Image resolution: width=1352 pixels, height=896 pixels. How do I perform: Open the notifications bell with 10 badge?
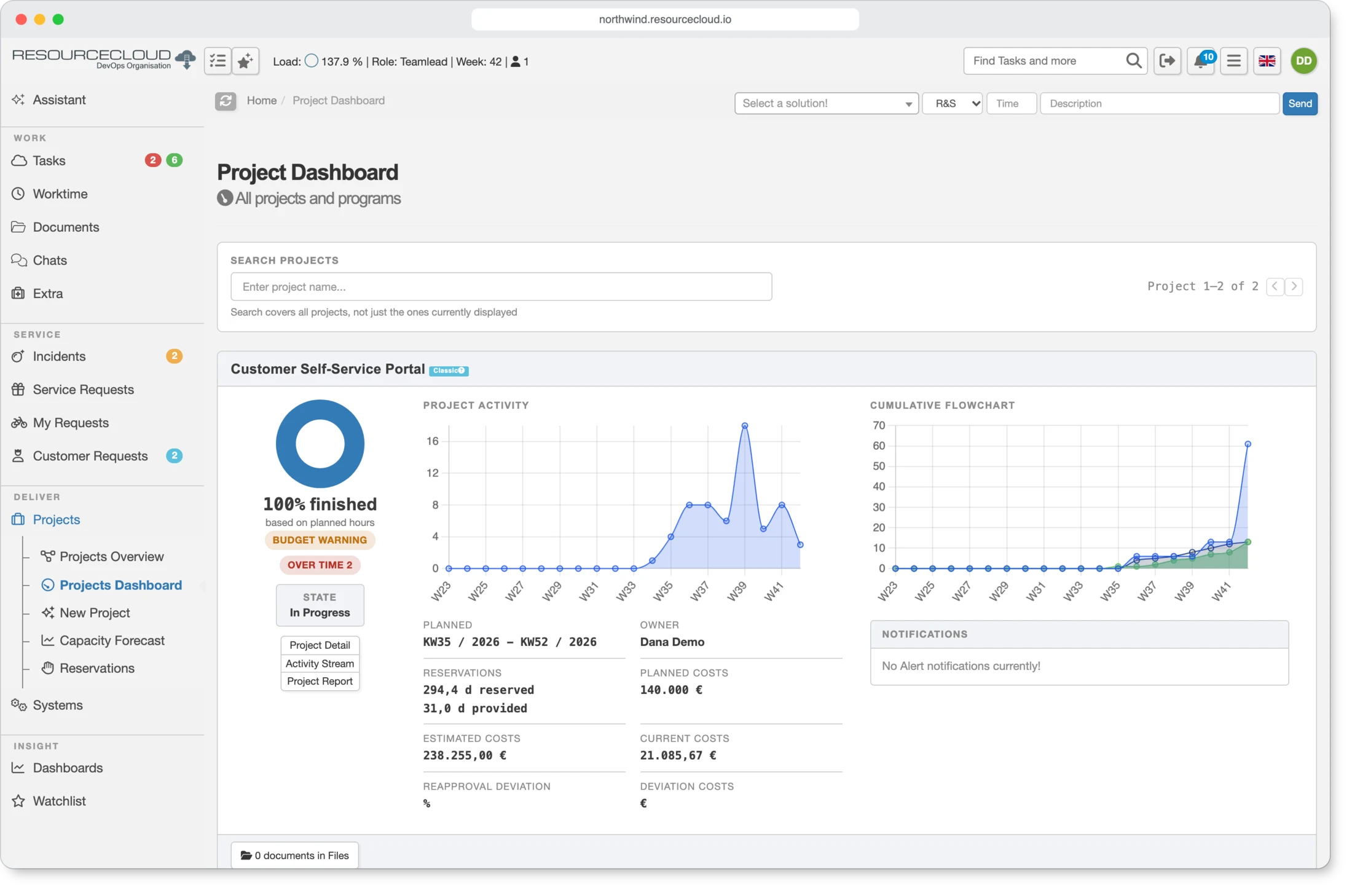1201,61
